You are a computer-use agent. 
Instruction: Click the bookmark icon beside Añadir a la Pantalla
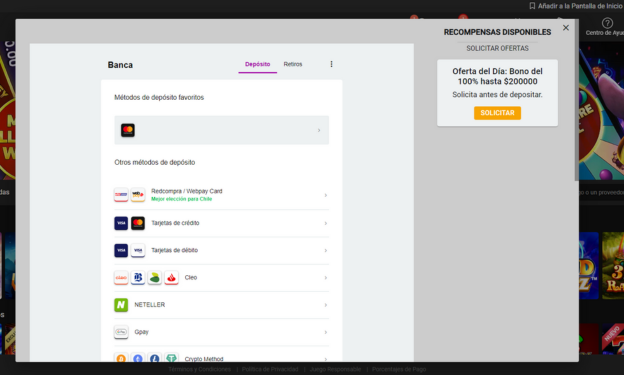coord(532,6)
